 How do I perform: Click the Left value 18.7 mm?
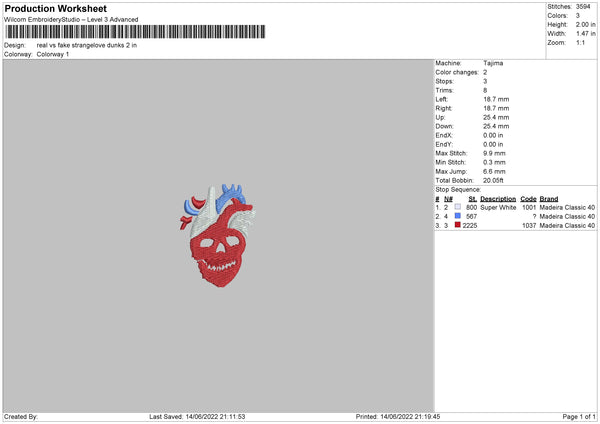(x=496, y=99)
